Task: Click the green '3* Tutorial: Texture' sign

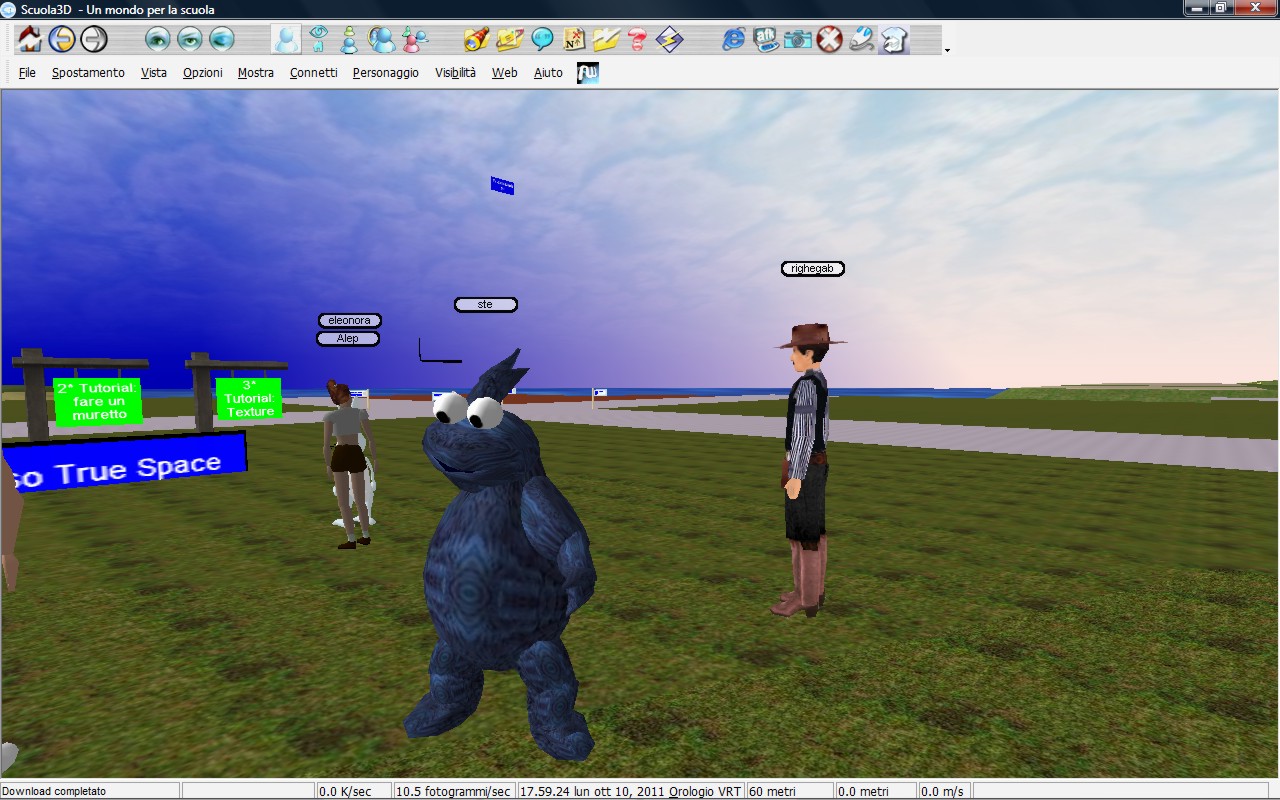Action: 249,398
